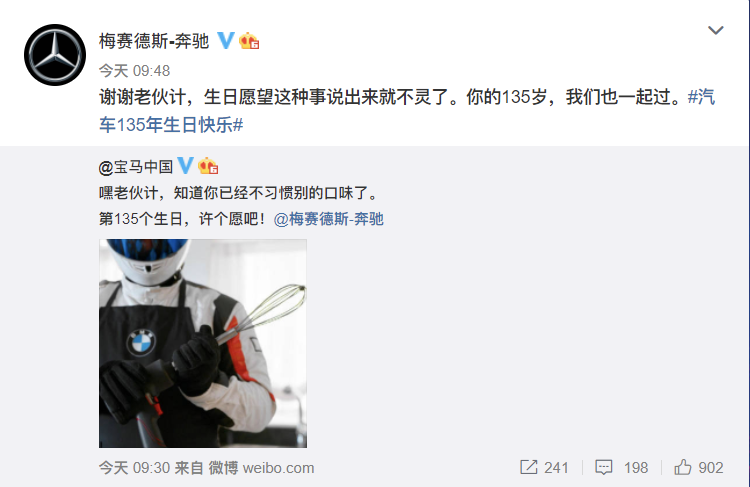
Task: Click the blue V verified badge beside 梅赛德斯-奔驰
Action: [x=226, y=41]
